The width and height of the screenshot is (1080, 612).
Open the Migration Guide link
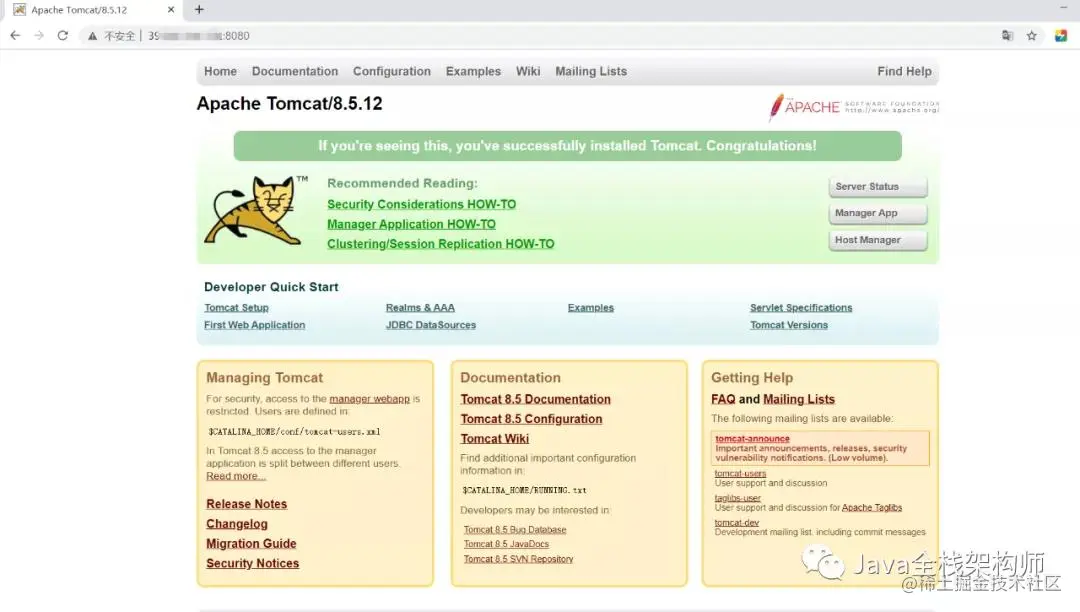click(x=251, y=544)
